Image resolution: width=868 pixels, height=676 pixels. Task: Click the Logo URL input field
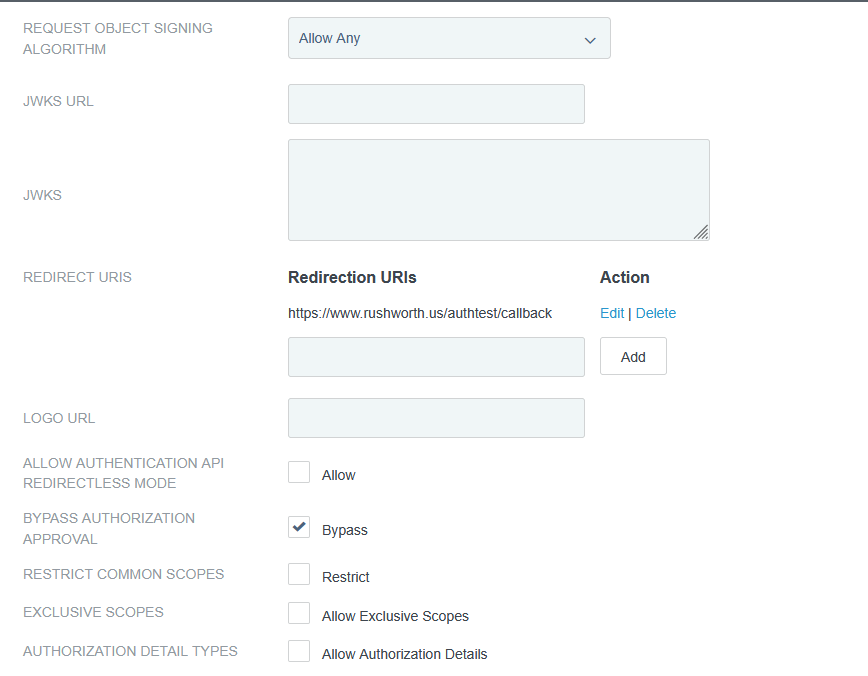tap(436, 418)
